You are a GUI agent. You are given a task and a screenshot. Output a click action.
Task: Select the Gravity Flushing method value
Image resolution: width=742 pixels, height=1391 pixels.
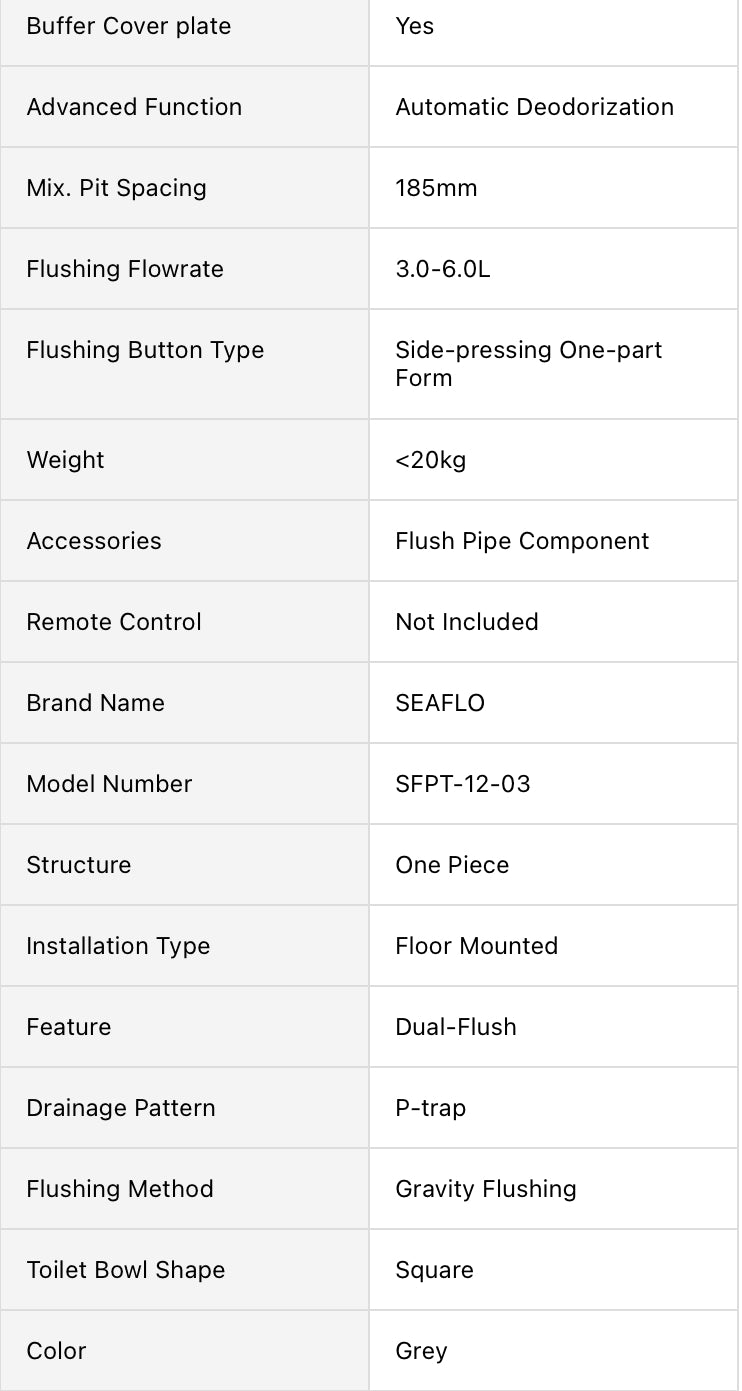coord(486,1189)
